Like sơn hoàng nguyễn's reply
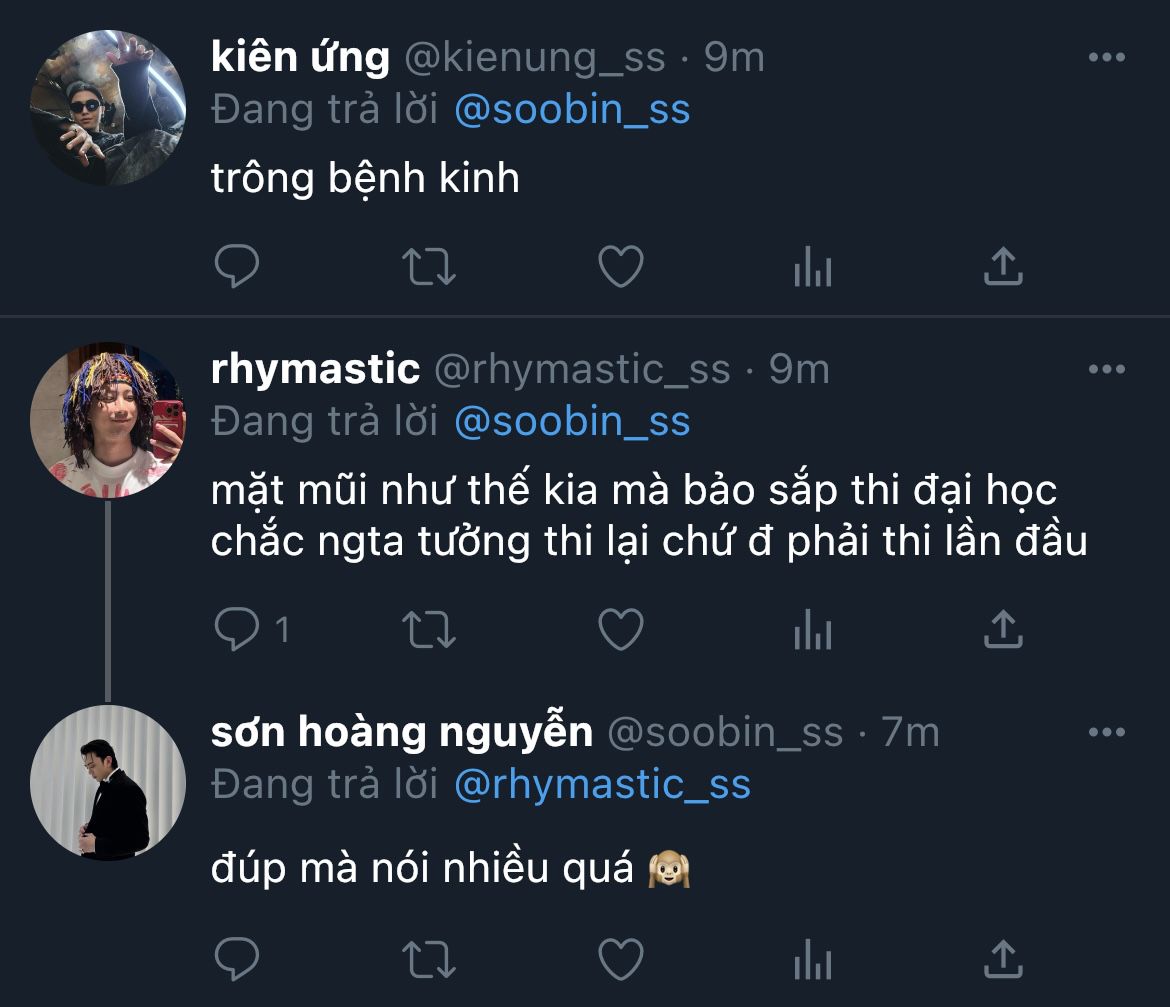This screenshot has height=1007, width=1170. pyautogui.click(x=620, y=962)
